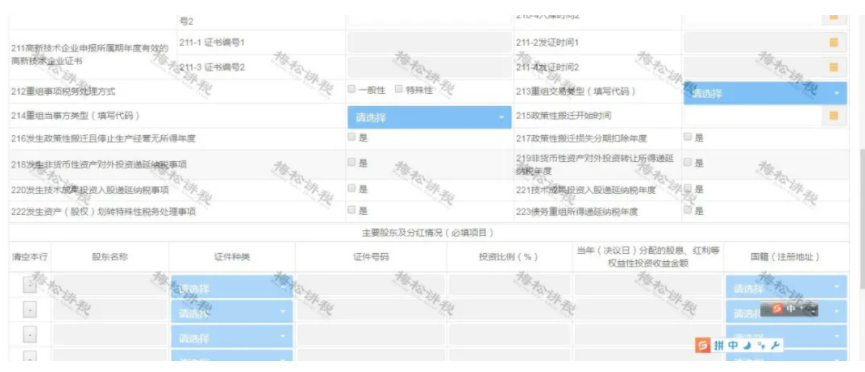Click 股东名称 field in first shareholder row

point(110,285)
